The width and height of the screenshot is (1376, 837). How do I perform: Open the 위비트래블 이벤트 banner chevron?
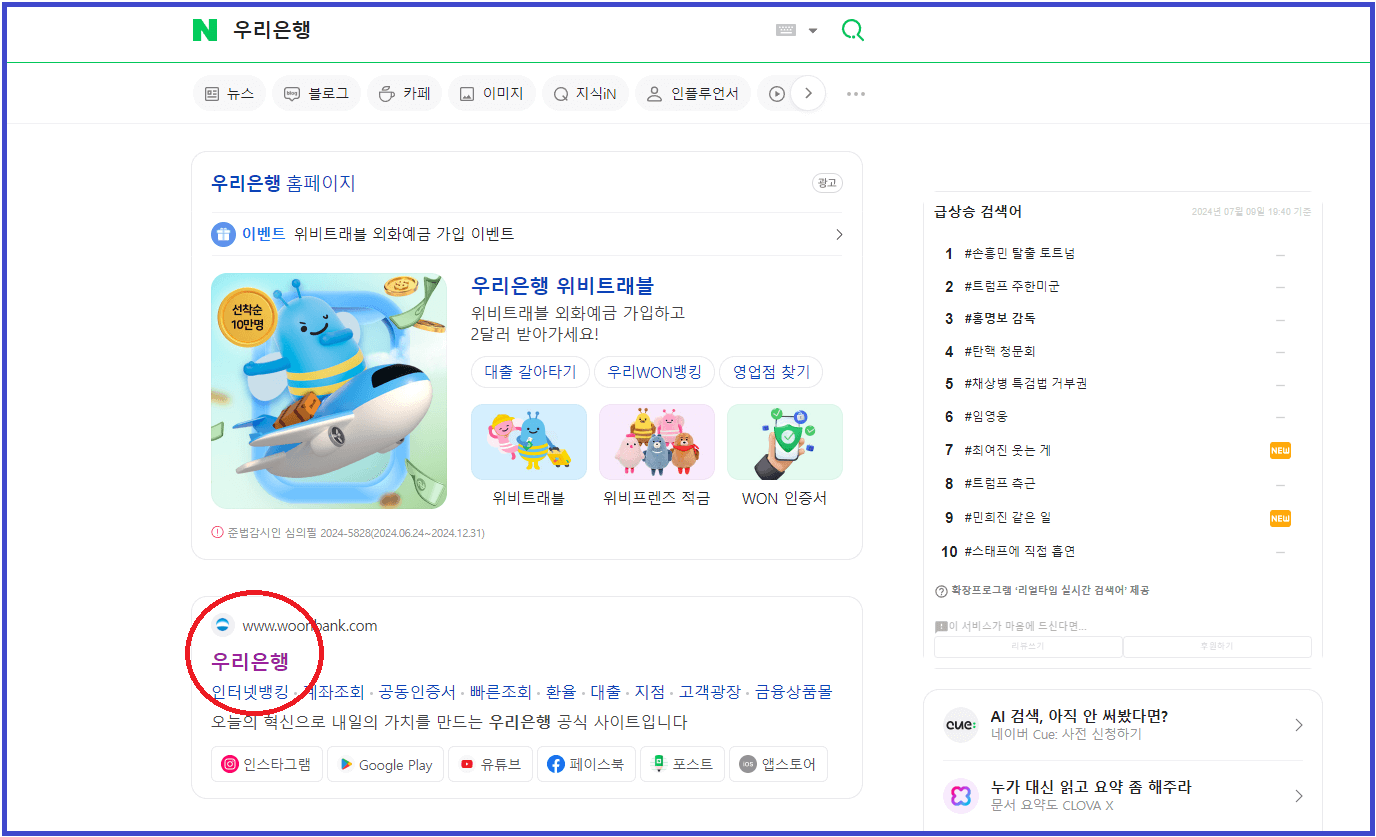coord(838,233)
